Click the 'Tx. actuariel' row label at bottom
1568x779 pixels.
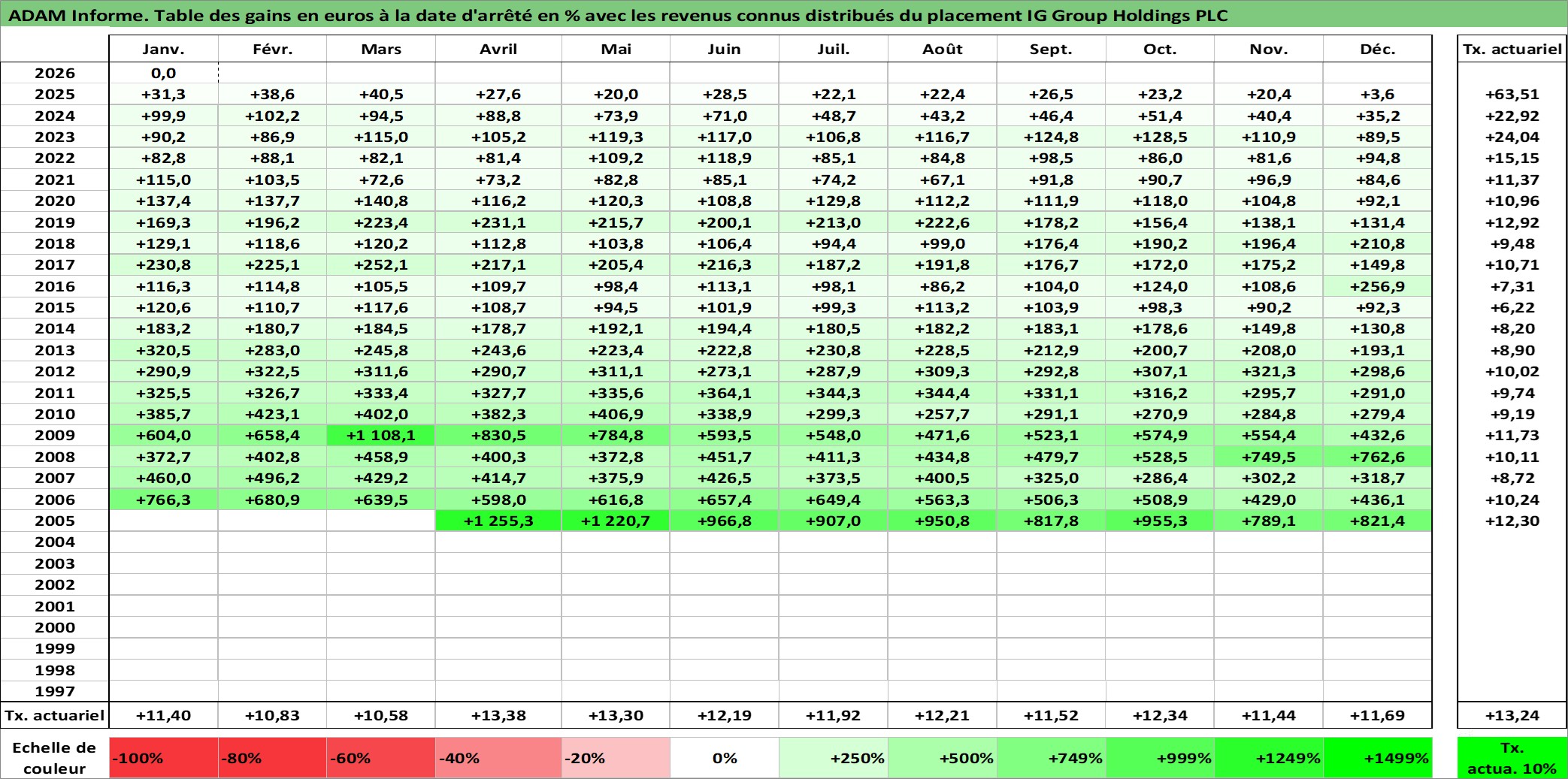[55, 715]
